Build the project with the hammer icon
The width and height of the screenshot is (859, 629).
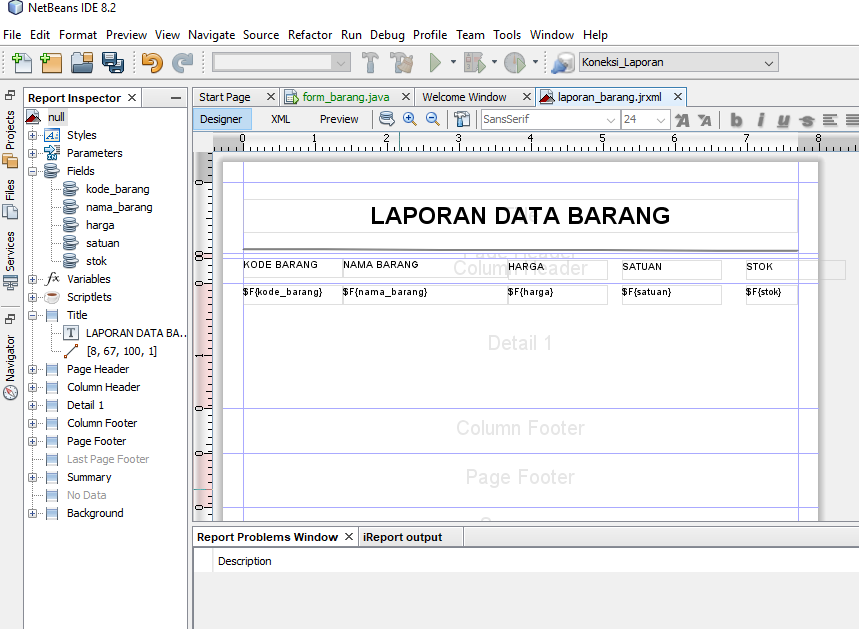click(x=372, y=62)
